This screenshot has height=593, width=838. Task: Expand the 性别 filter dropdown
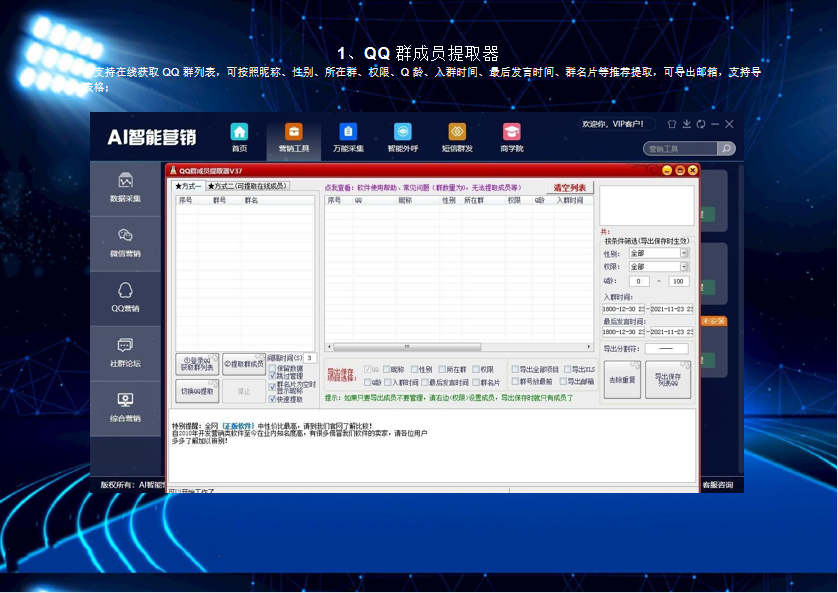pos(684,253)
